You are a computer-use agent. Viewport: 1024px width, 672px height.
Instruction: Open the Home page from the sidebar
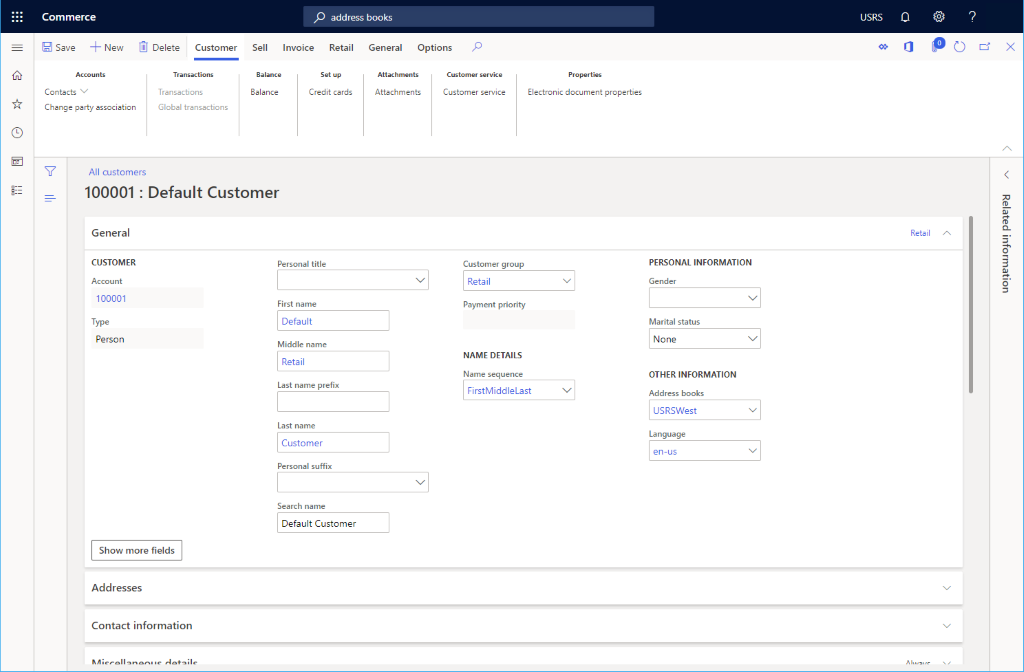pos(17,74)
